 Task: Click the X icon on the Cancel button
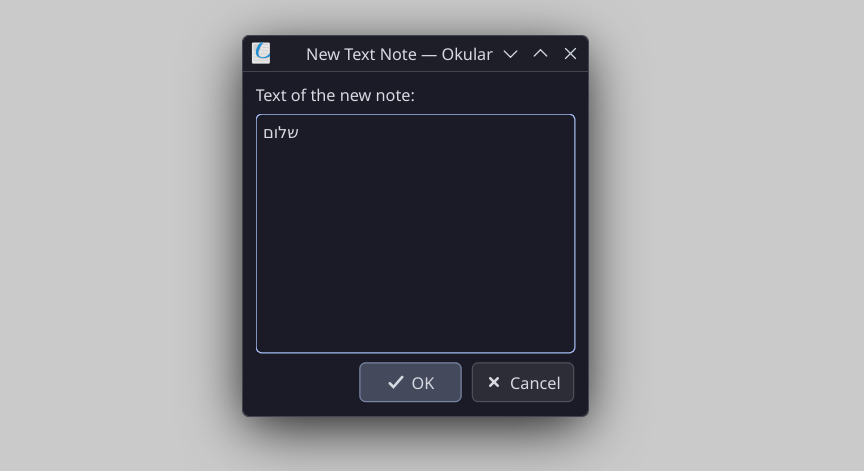(494, 382)
